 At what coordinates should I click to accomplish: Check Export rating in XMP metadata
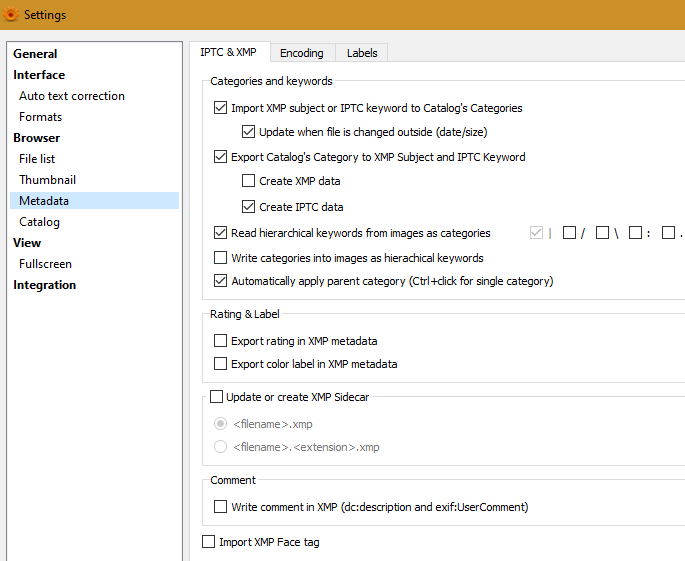(x=221, y=341)
